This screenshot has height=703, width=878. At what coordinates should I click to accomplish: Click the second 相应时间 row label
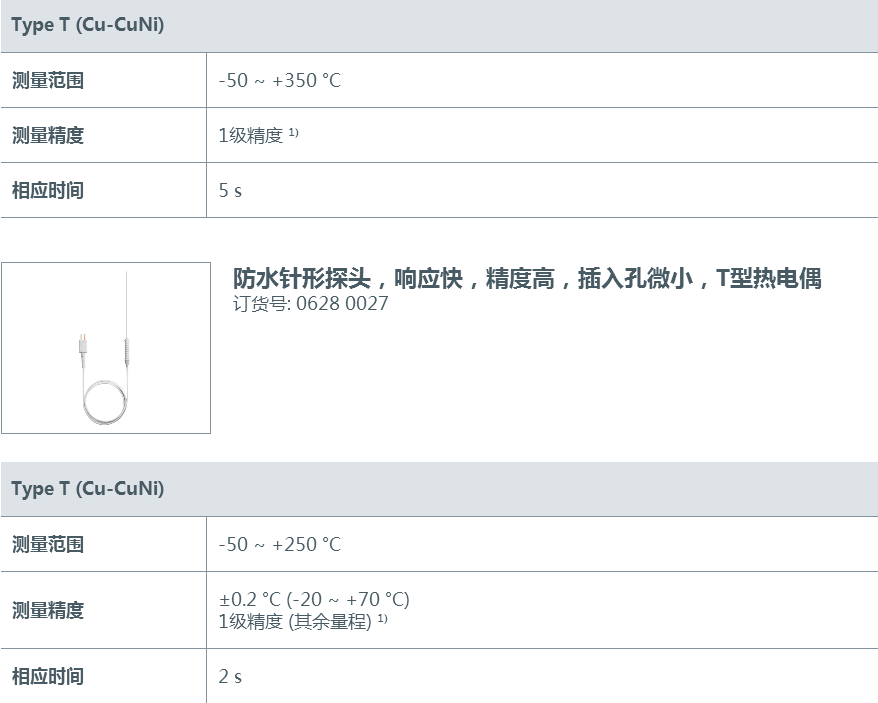pyautogui.click(x=48, y=677)
